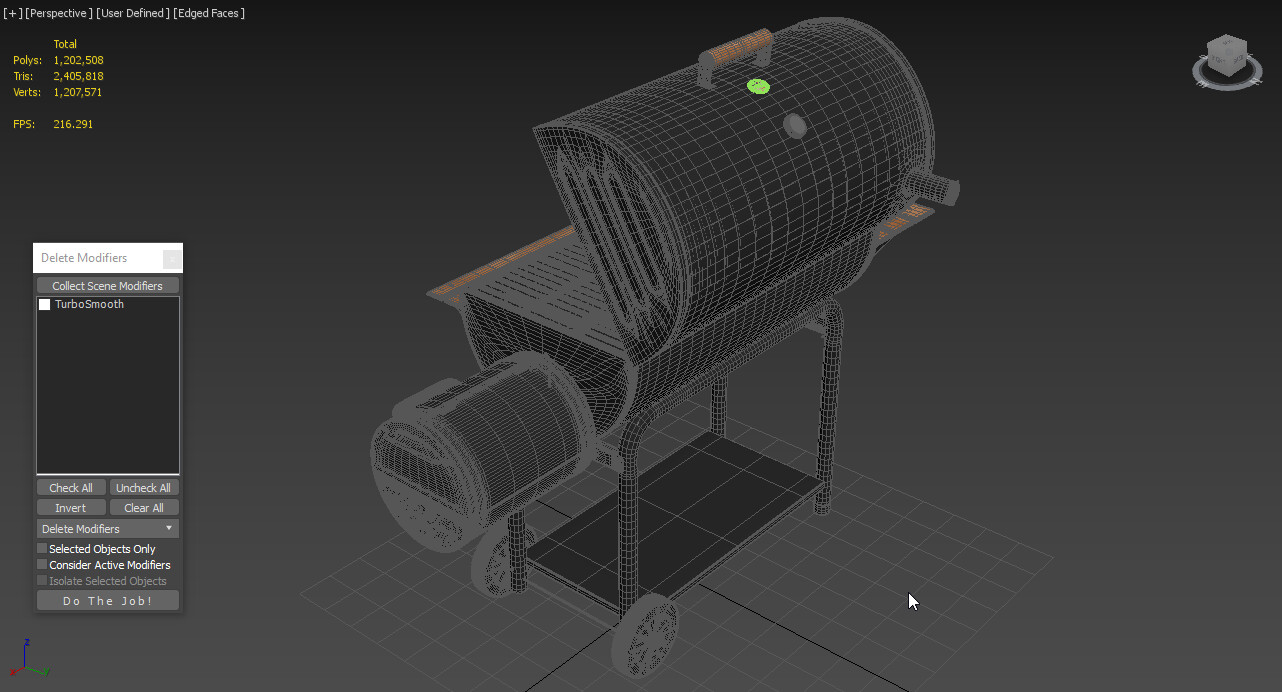Click the Check All button

(x=70, y=487)
